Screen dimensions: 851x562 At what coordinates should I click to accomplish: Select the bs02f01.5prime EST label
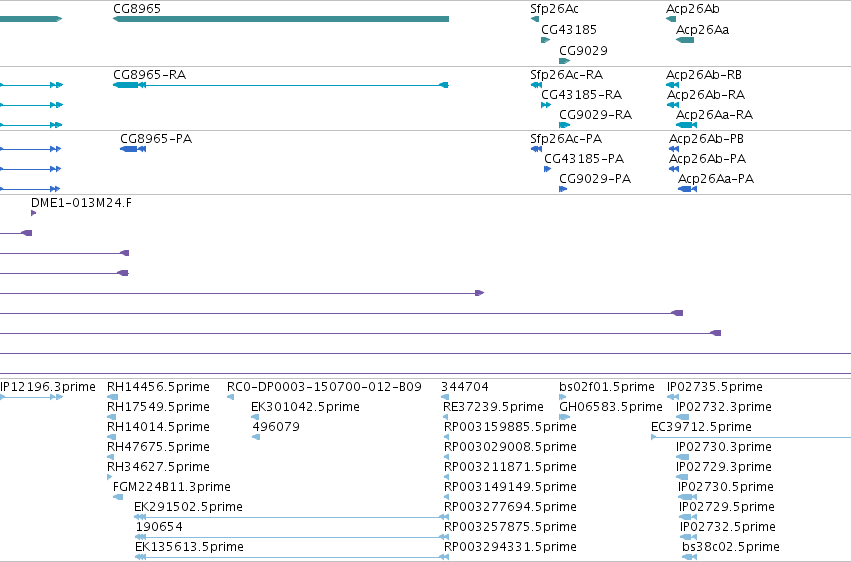coord(607,387)
